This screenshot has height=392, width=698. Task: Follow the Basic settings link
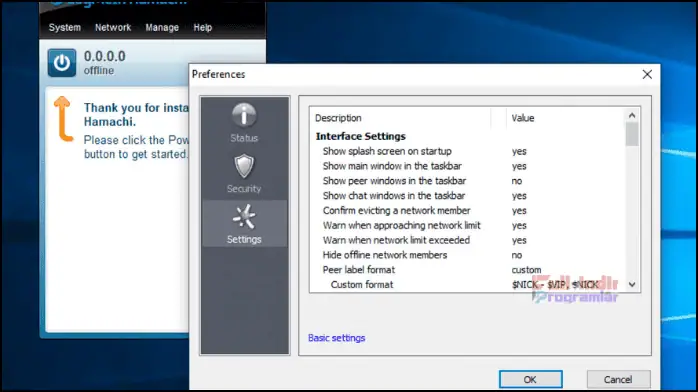pyautogui.click(x=337, y=338)
